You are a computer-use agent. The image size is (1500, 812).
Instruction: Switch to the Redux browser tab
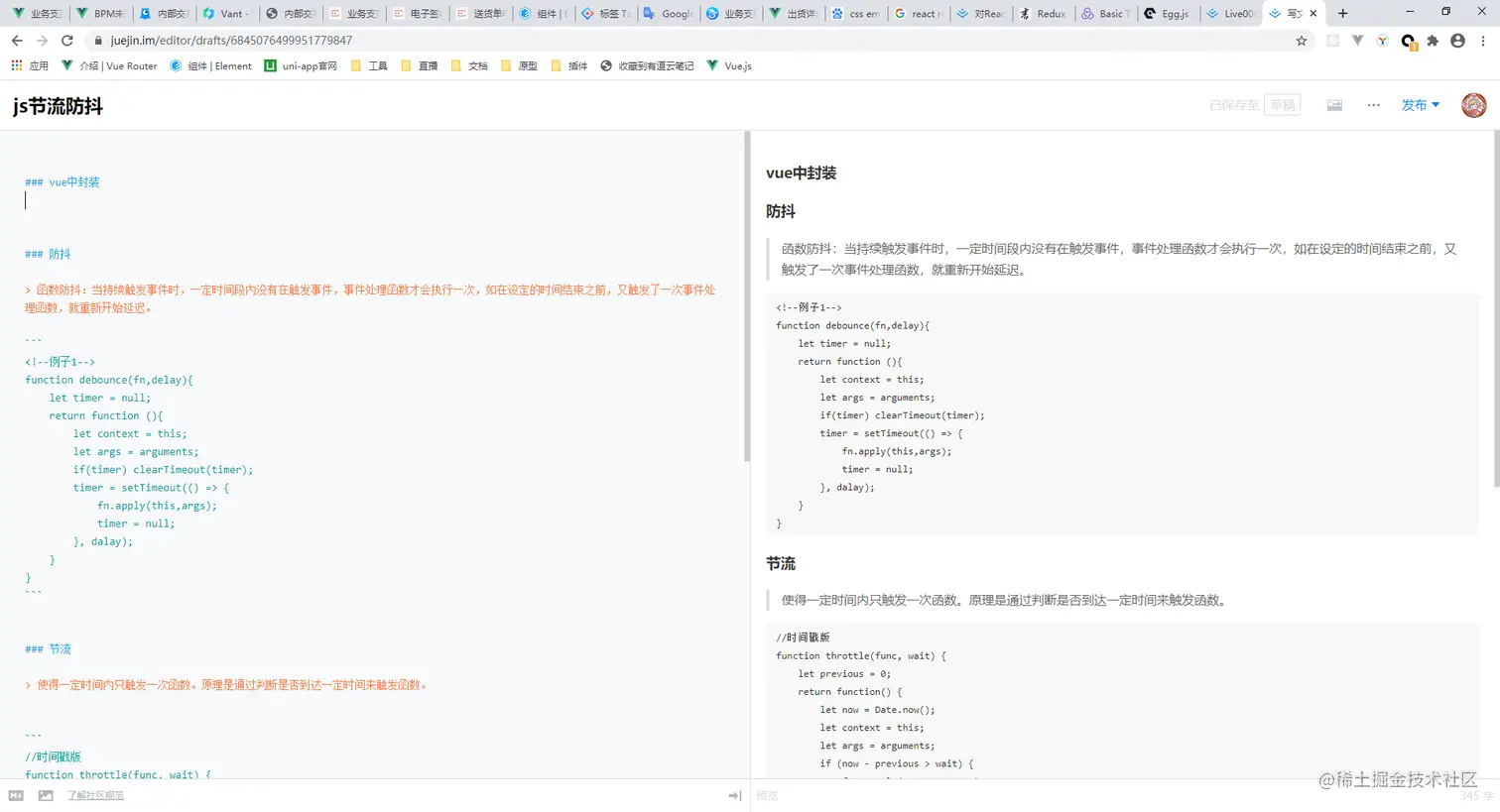[x=1044, y=14]
